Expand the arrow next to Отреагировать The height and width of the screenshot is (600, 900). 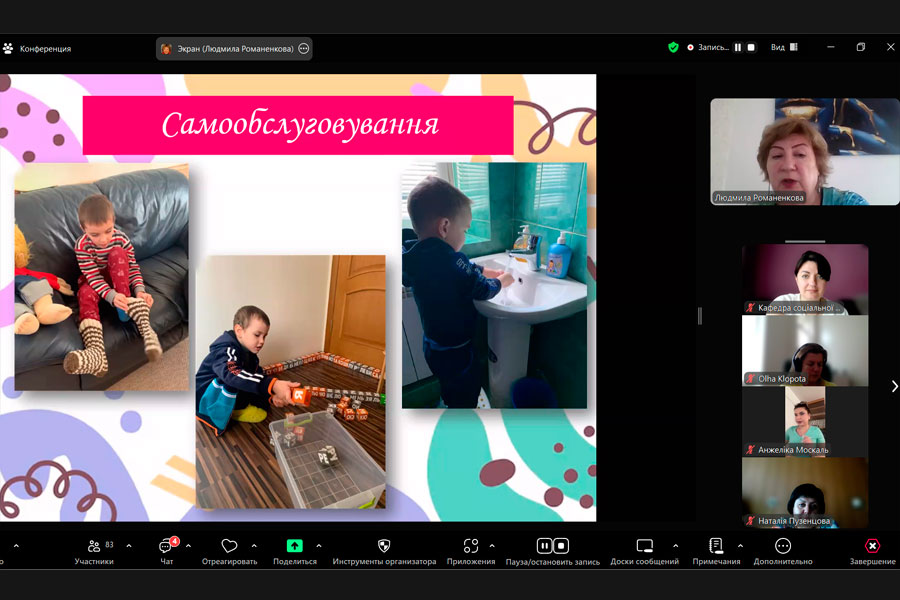(x=254, y=546)
